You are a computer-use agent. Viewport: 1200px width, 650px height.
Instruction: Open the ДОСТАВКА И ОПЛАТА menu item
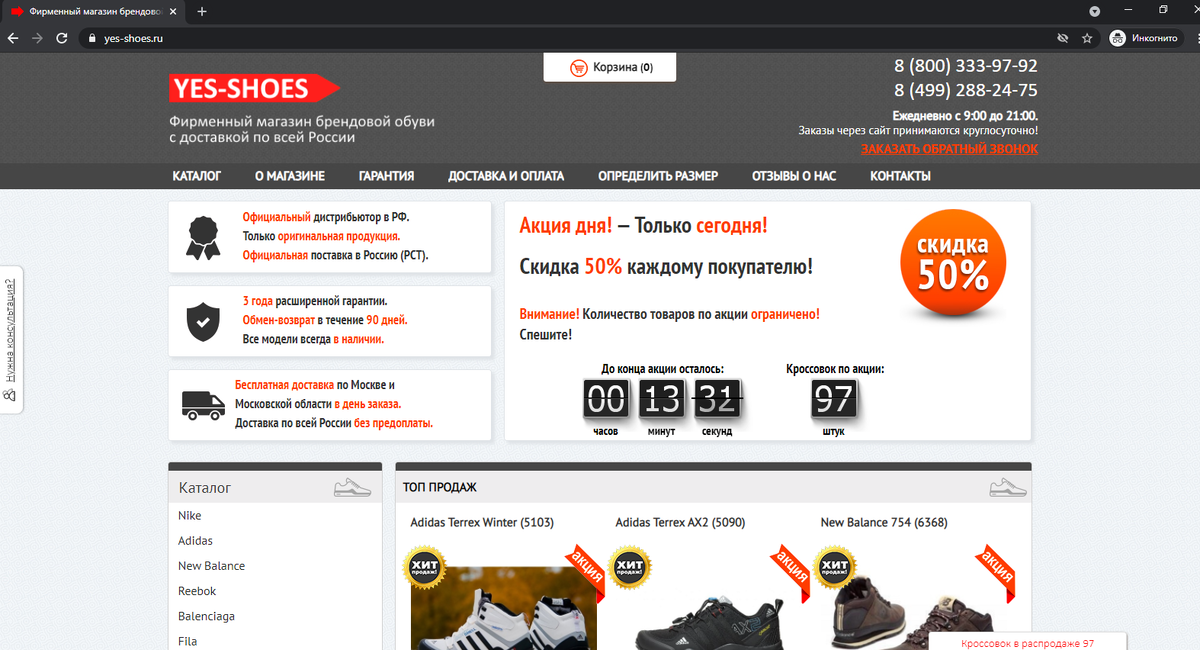click(506, 176)
